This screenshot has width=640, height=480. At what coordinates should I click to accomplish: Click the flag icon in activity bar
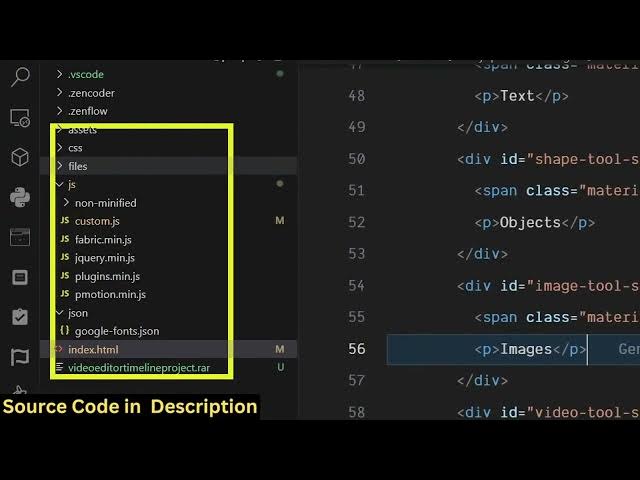coord(20,357)
